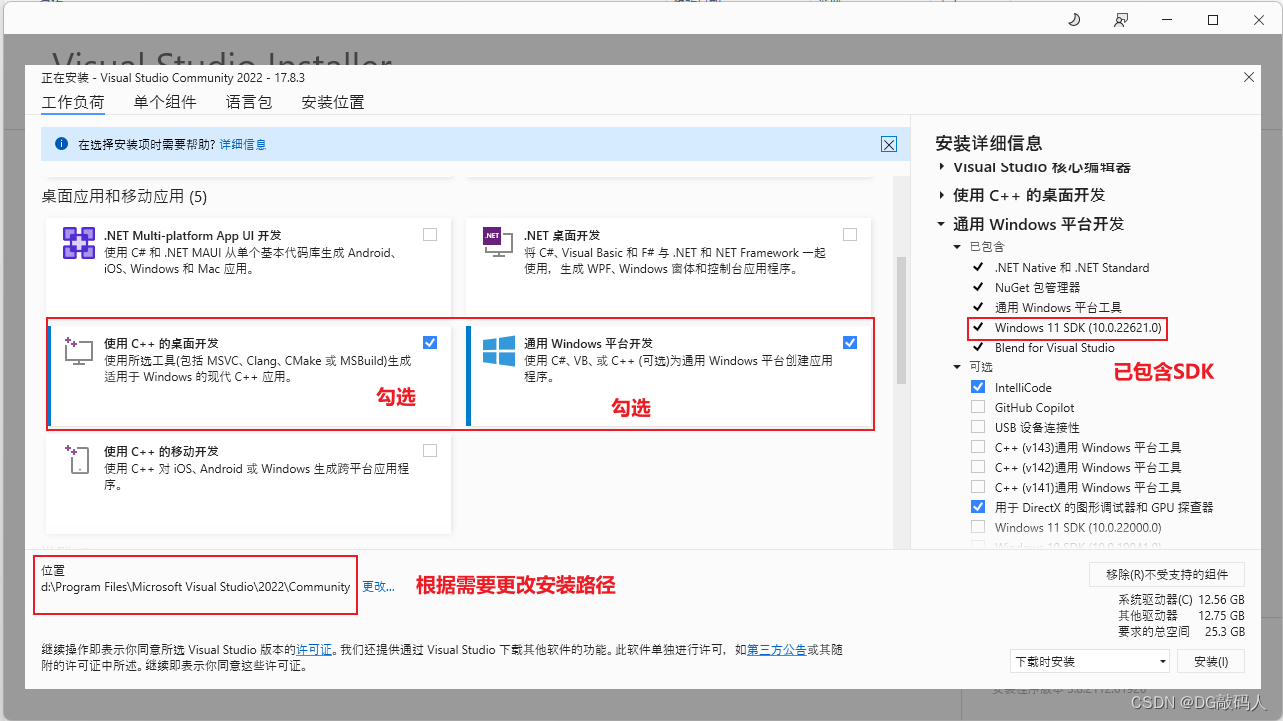The image size is (1283, 721).
Task: Check Windows 11 SDK (10.0.22000.0) option
Action: [x=978, y=527]
